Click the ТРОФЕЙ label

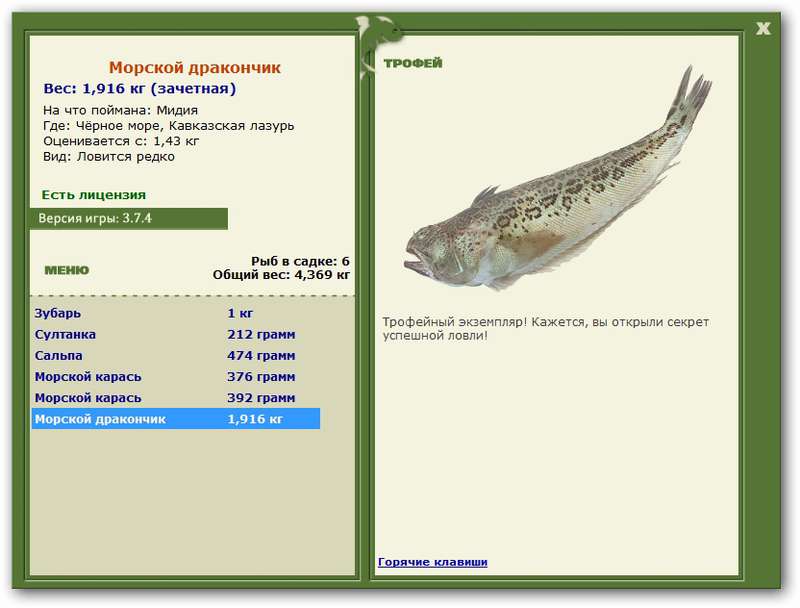[x=413, y=63]
